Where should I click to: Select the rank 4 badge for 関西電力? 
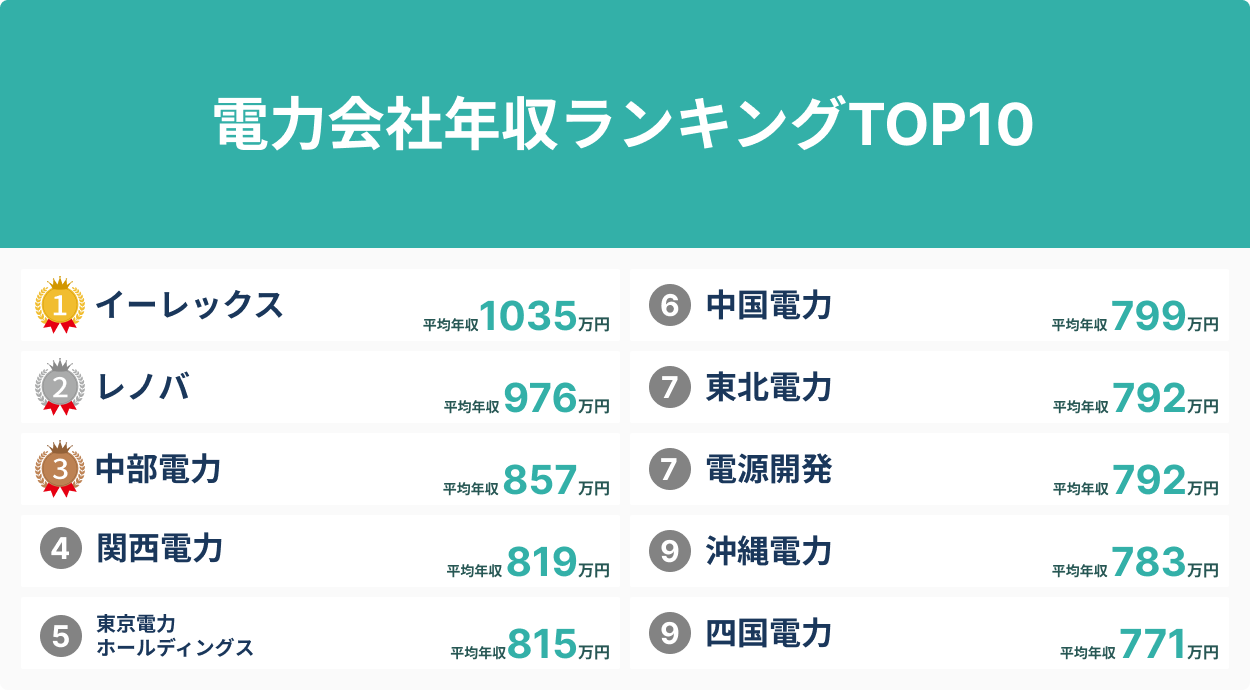(60, 550)
